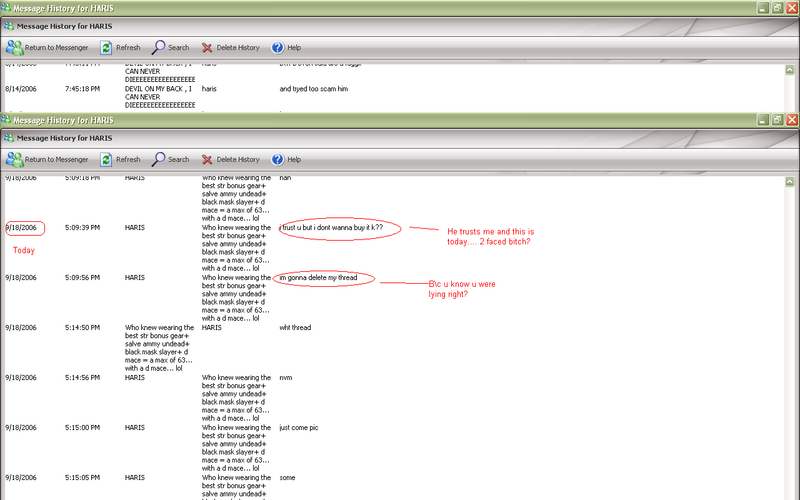
Task: Open Help from the upper window toolbar
Action: [x=278, y=47]
